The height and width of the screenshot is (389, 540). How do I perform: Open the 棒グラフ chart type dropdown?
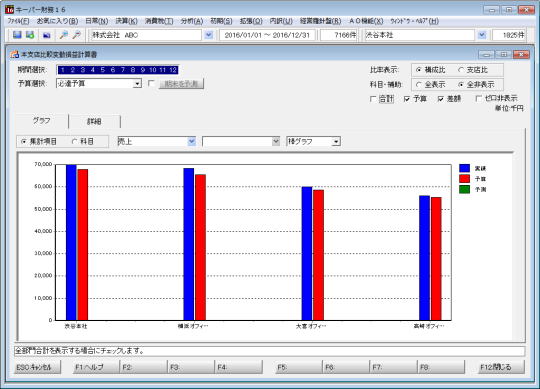[x=336, y=141]
